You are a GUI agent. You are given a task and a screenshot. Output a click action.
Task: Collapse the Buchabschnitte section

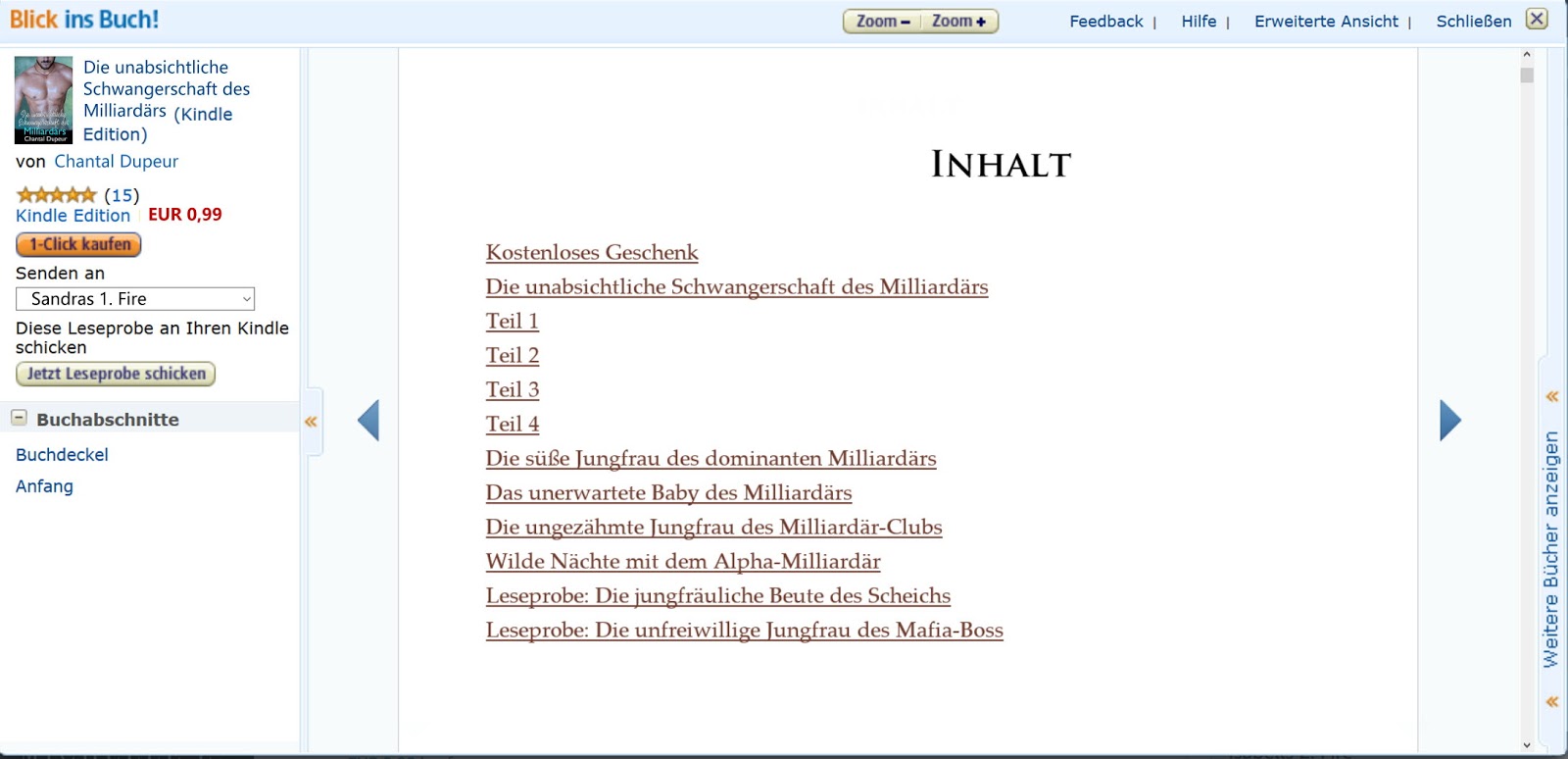pyautogui.click(x=19, y=418)
